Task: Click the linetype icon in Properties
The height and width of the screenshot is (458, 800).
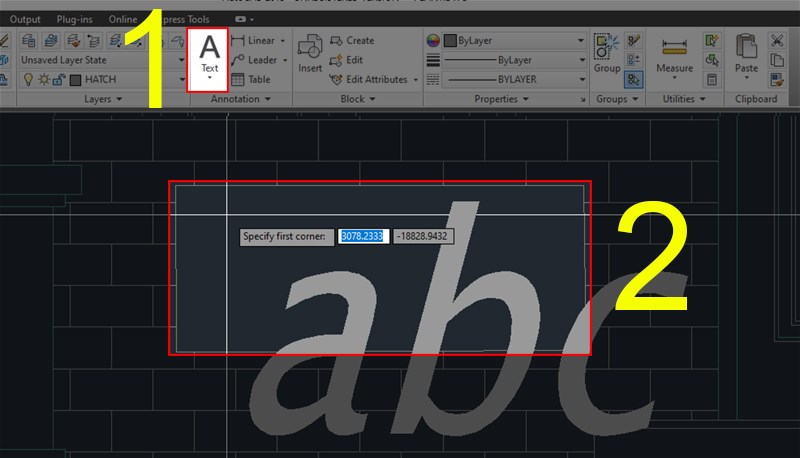Action: point(433,80)
